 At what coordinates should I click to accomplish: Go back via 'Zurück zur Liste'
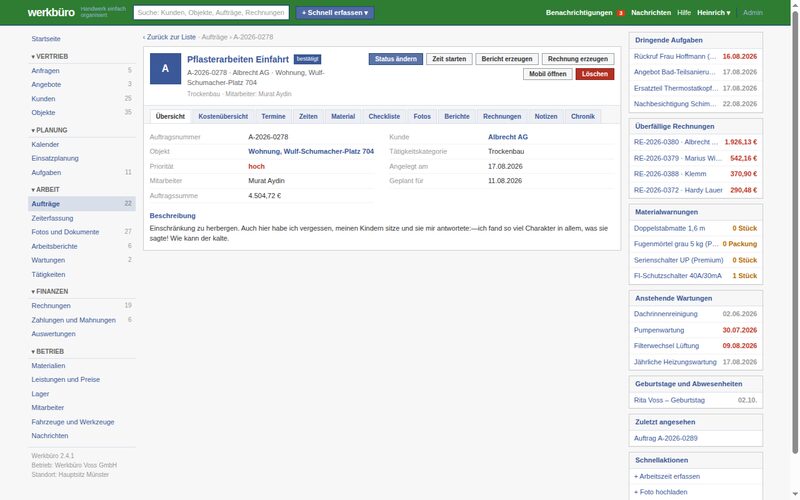pos(169,37)
